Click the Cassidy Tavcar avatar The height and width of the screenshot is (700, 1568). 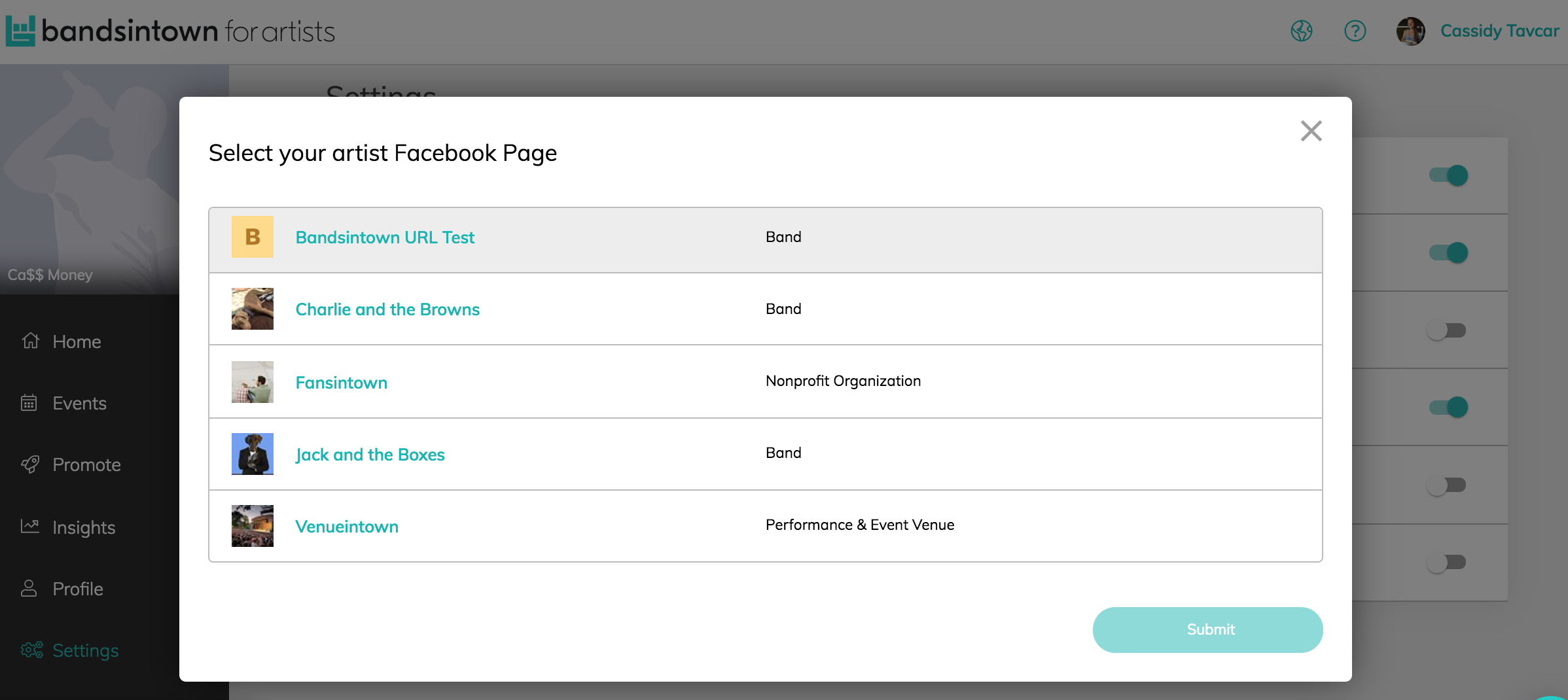1410,31
